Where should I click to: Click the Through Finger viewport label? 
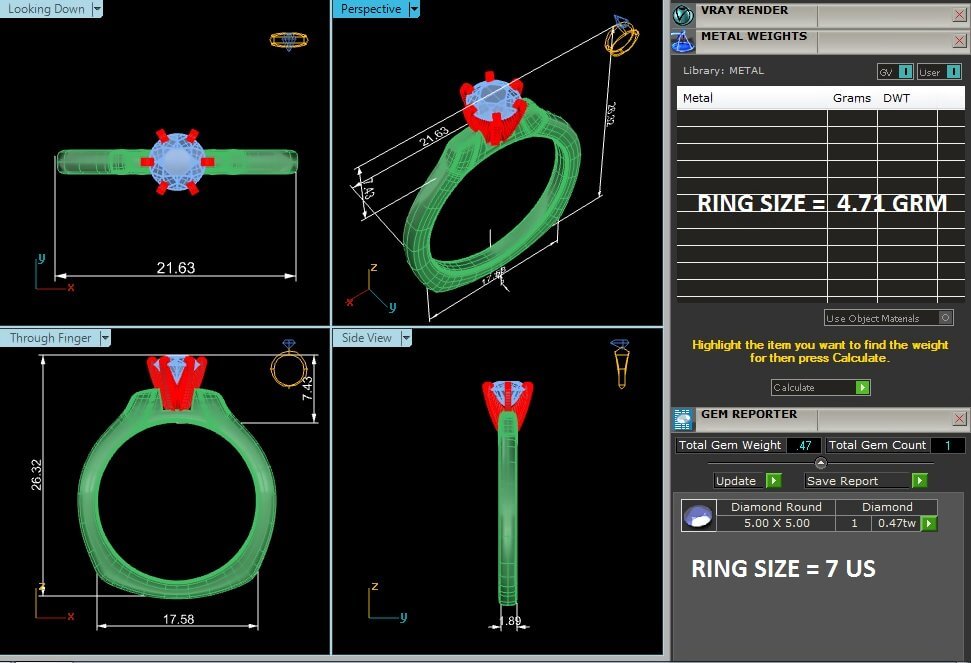pyautogui.click(x=50, y=338)
